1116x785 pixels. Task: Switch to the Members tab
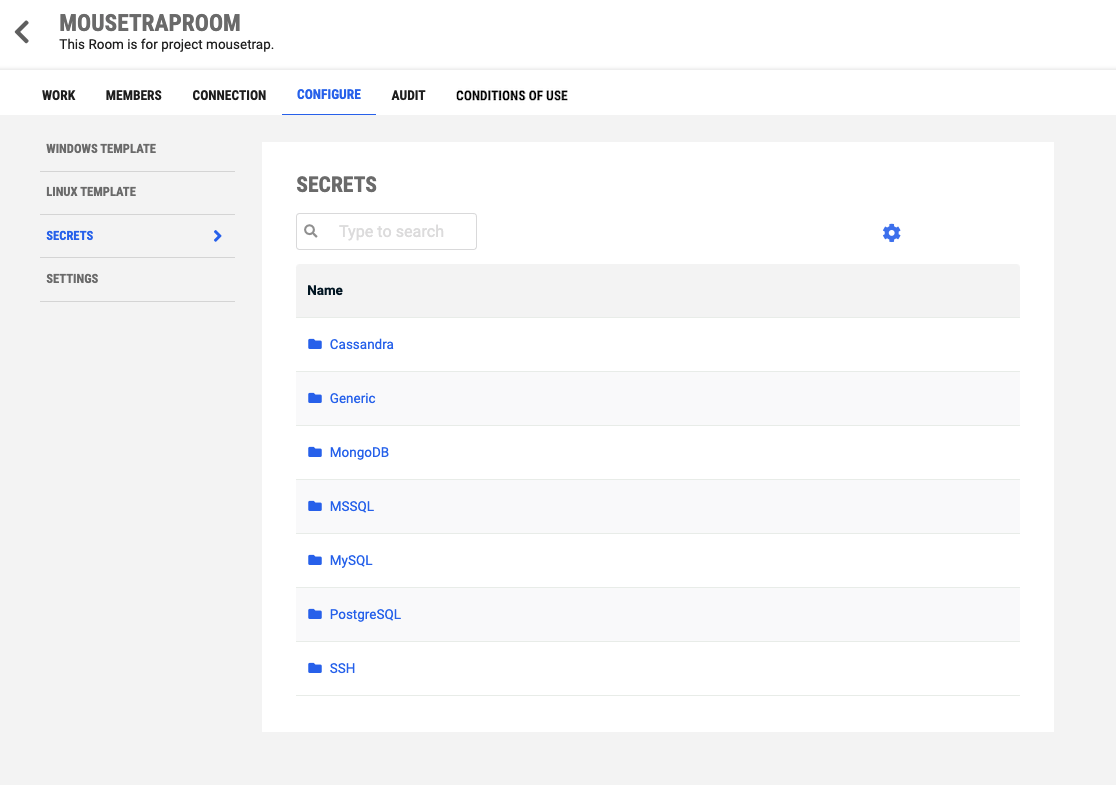click(134, 95)
